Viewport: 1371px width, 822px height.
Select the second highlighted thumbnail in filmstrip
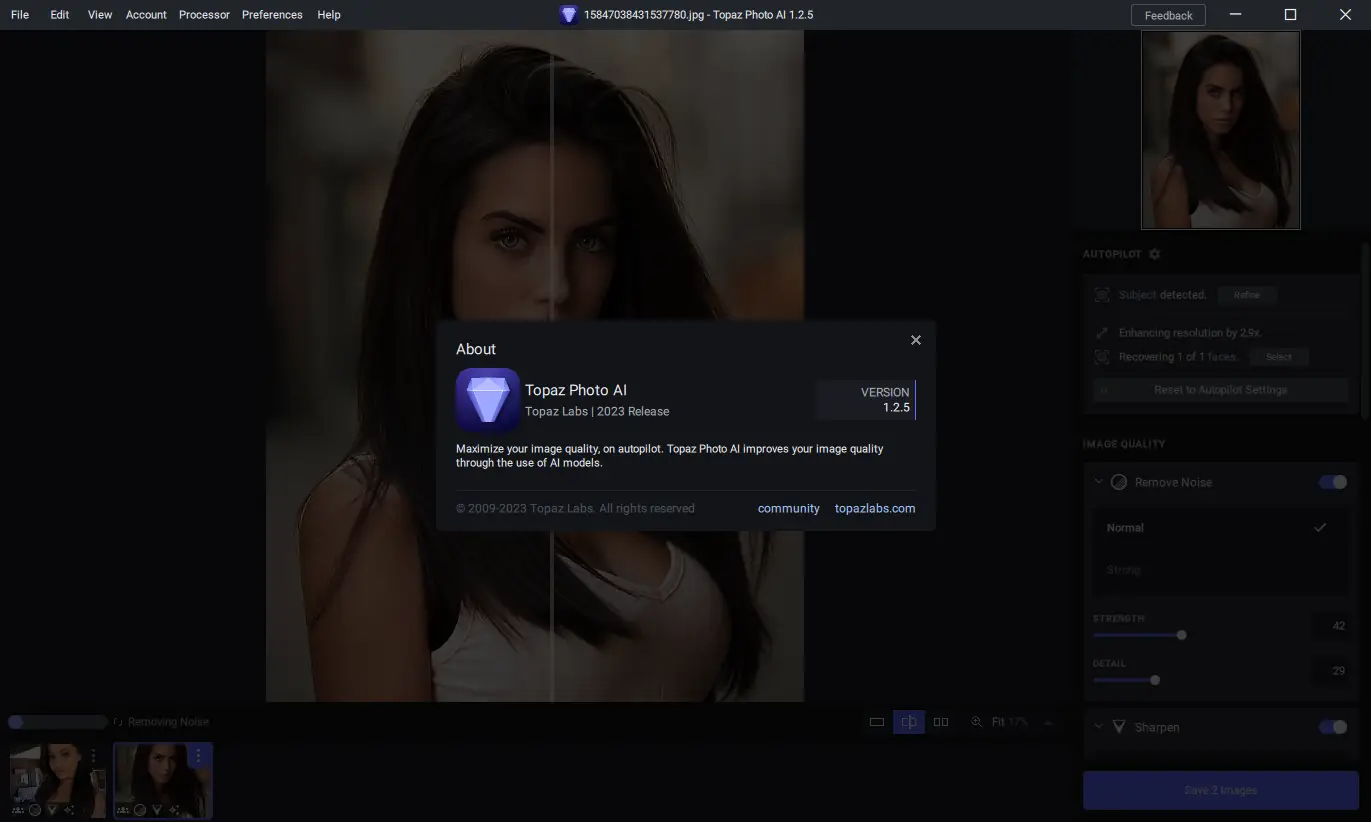(162, 781)
